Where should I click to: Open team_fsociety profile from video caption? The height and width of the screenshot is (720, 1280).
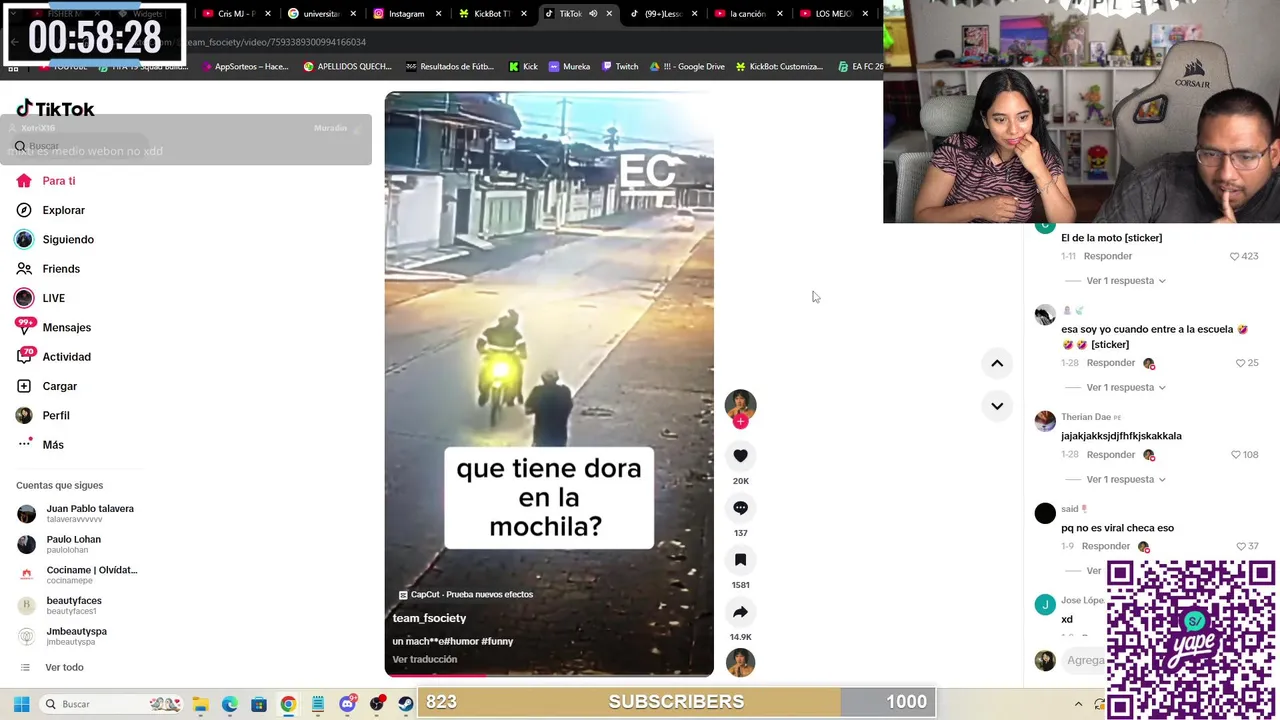pyautogui.click(x=429, y=618)
